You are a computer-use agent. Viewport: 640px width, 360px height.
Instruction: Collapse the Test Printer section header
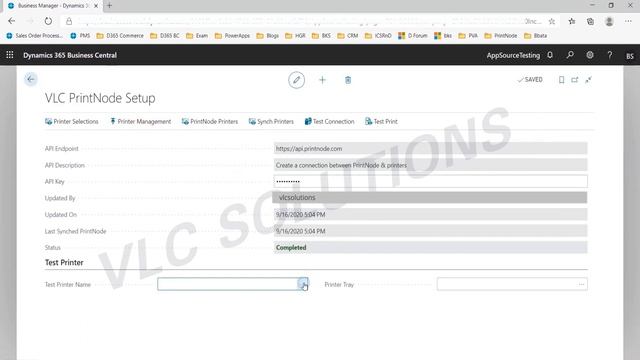(64, 262)
